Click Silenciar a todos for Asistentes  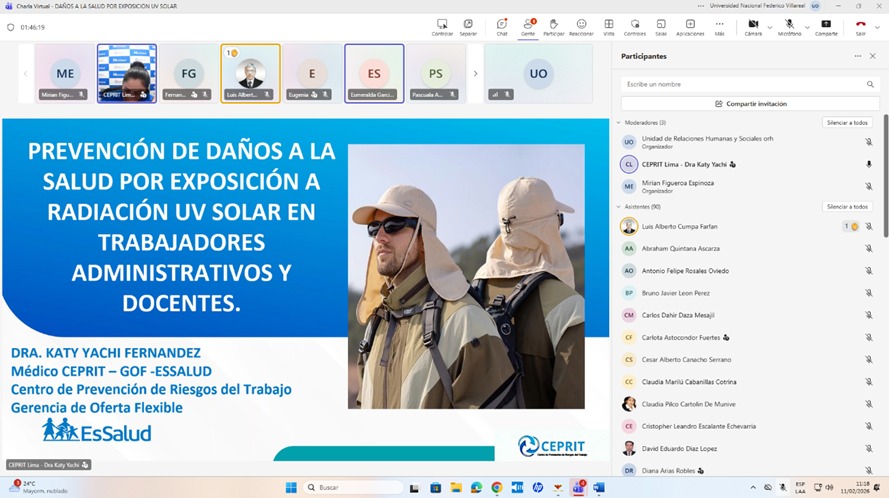[847, 206]
